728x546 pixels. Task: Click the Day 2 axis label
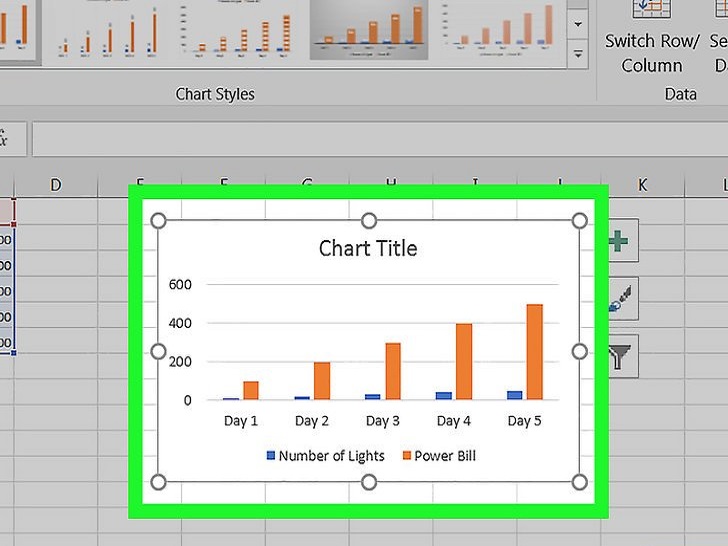[312, 421]
